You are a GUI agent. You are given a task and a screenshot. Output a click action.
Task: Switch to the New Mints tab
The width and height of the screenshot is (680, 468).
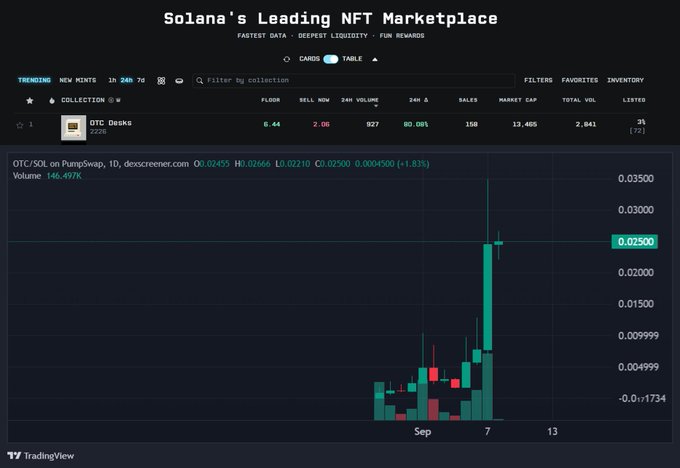click(78, 80)
